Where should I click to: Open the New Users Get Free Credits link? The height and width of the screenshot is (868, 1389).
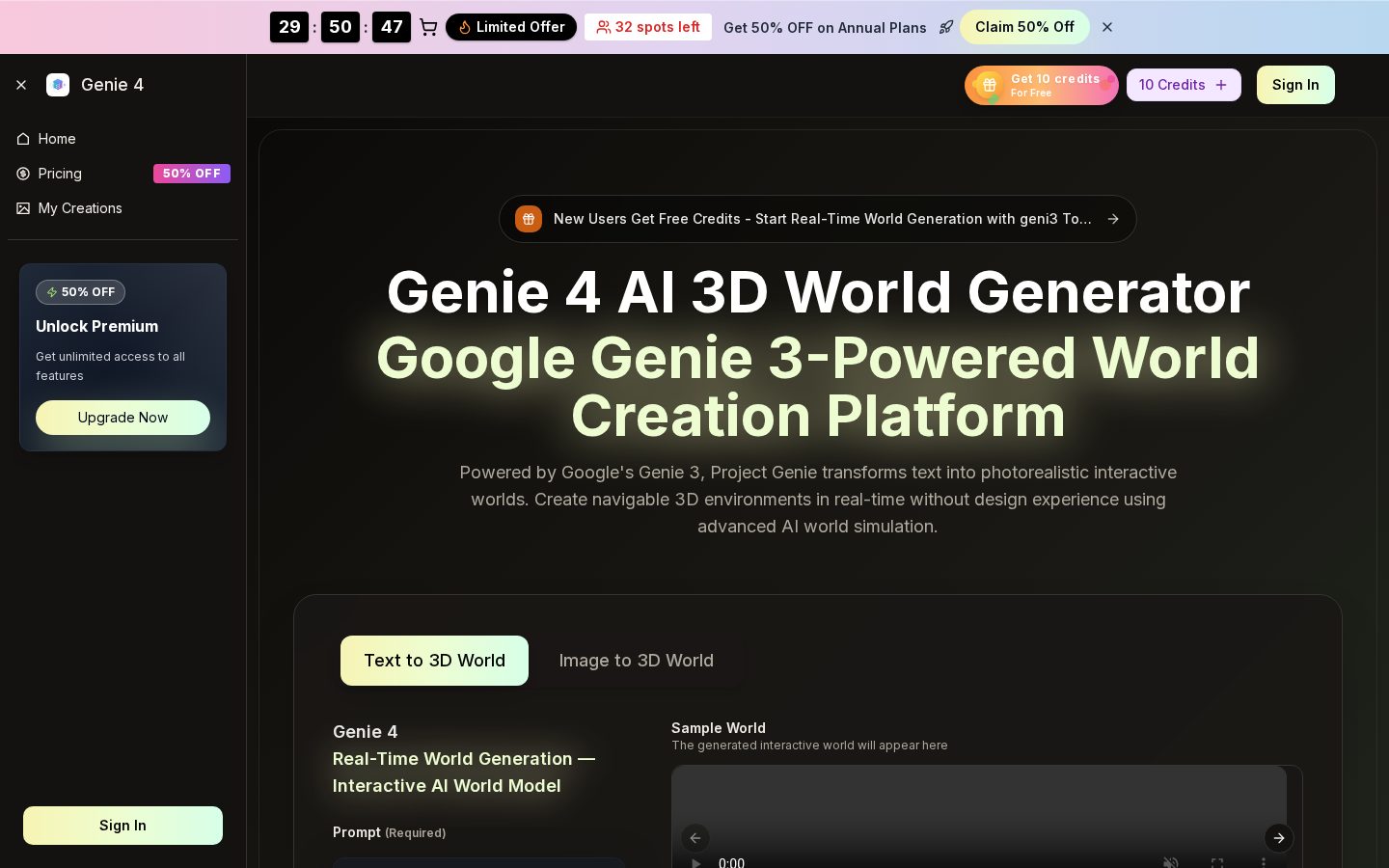coord(818,219)
